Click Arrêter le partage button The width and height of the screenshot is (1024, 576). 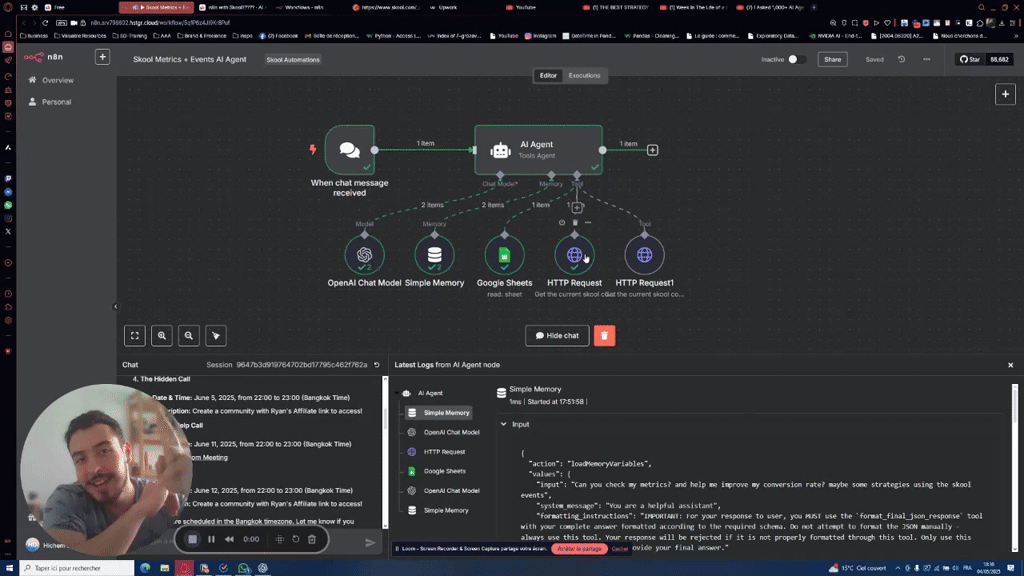point(579,549)
